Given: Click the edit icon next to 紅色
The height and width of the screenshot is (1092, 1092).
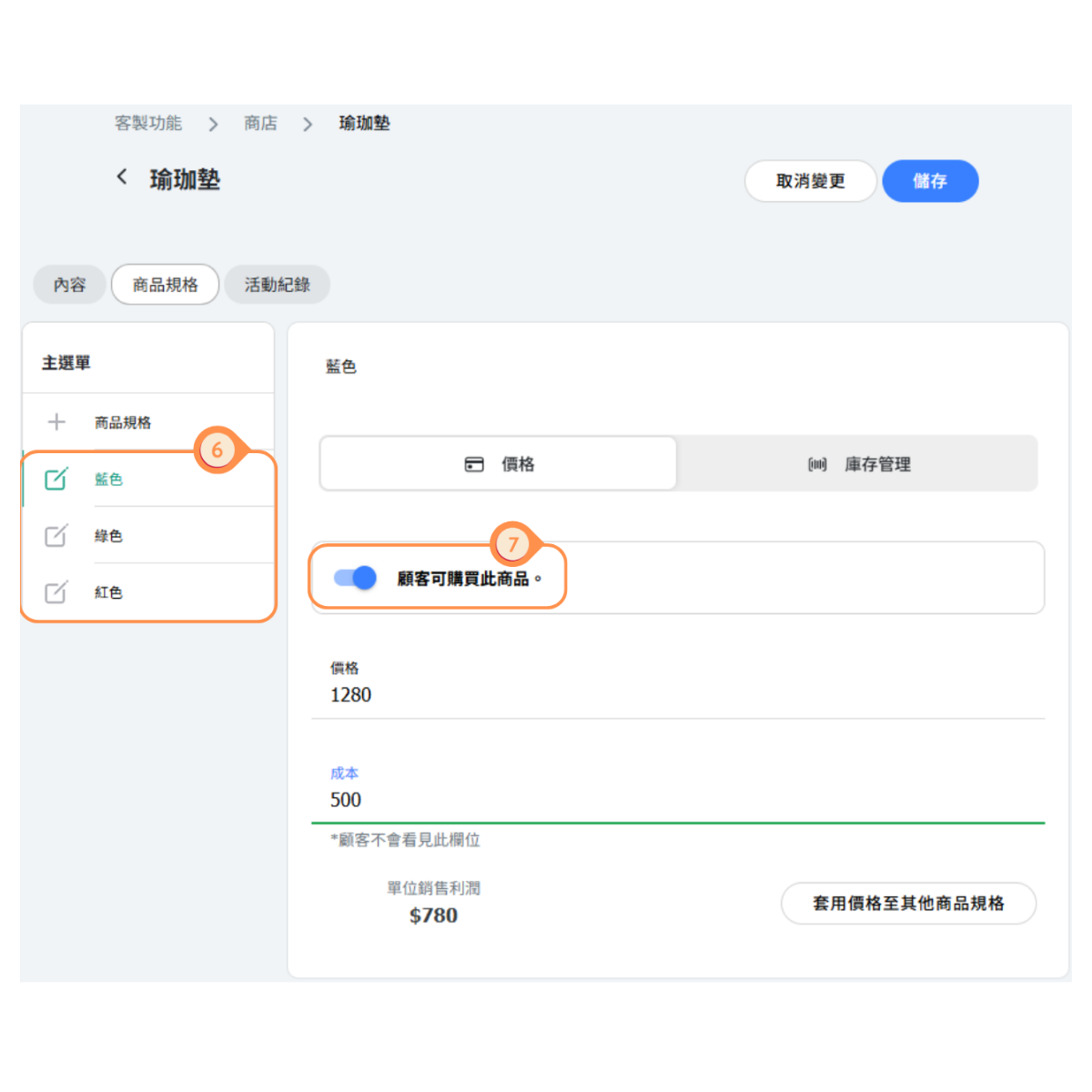Looking at the screenshot, I should (x=56, y=592).
